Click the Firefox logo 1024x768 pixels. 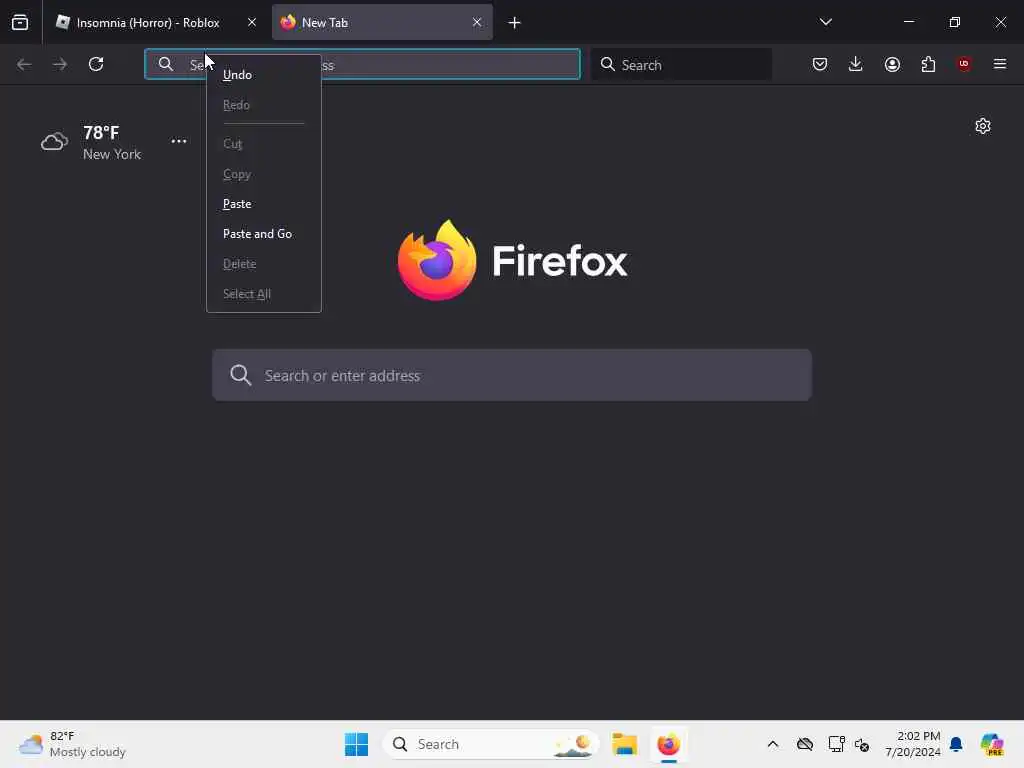(512, 261)
